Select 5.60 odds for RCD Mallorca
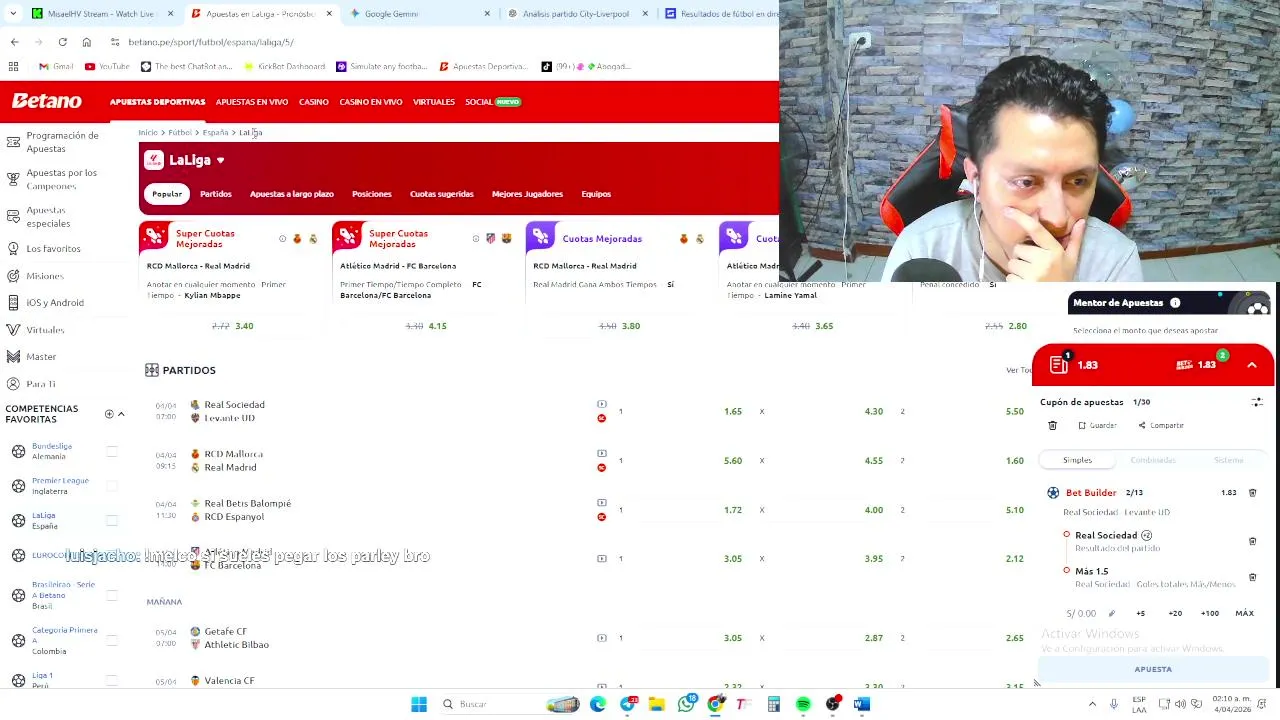Image resolution: width=1280 pixels, height=720 pixels. [733, 461]
